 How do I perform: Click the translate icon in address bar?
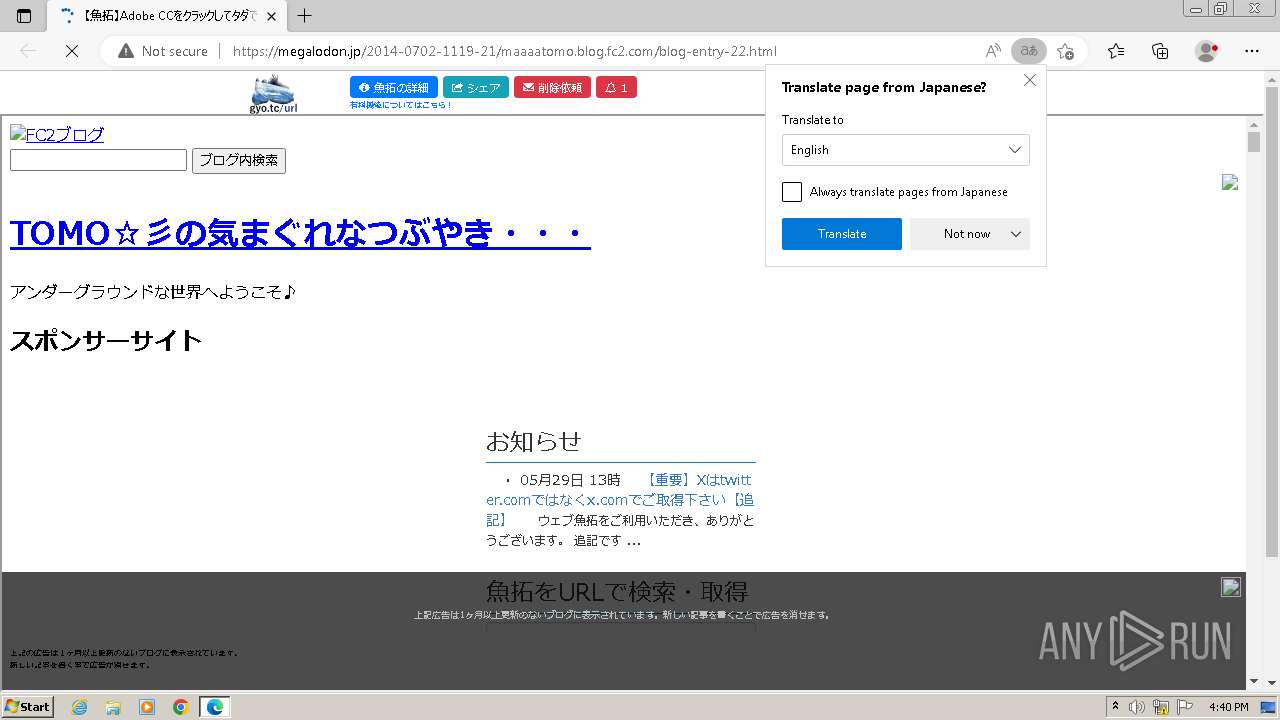point(1029,51)
